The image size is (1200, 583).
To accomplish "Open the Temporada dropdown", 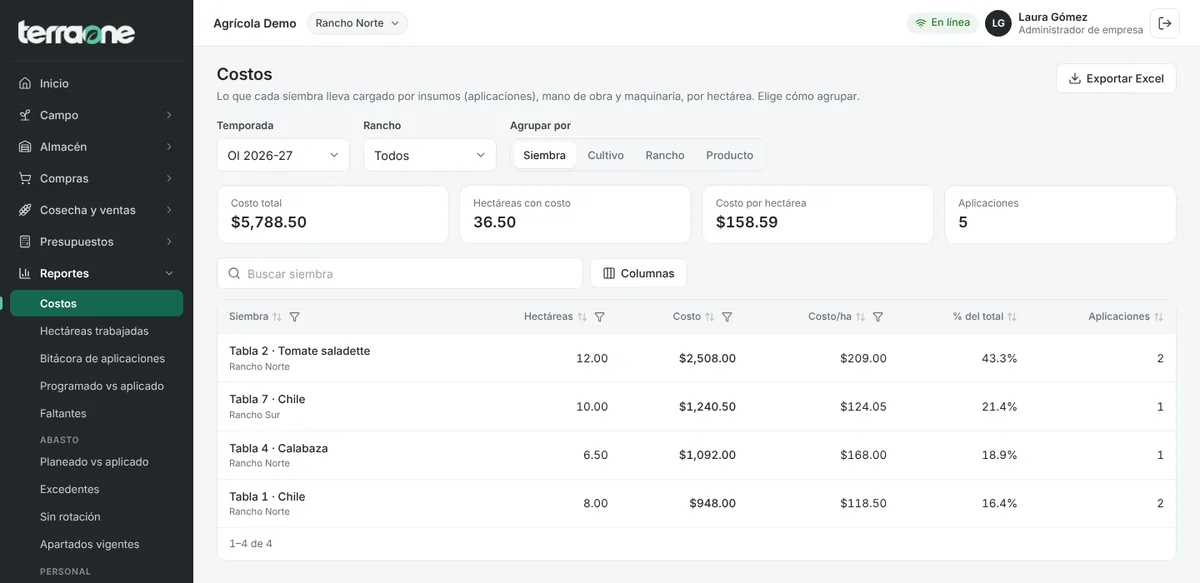I will tap(283, 155).
